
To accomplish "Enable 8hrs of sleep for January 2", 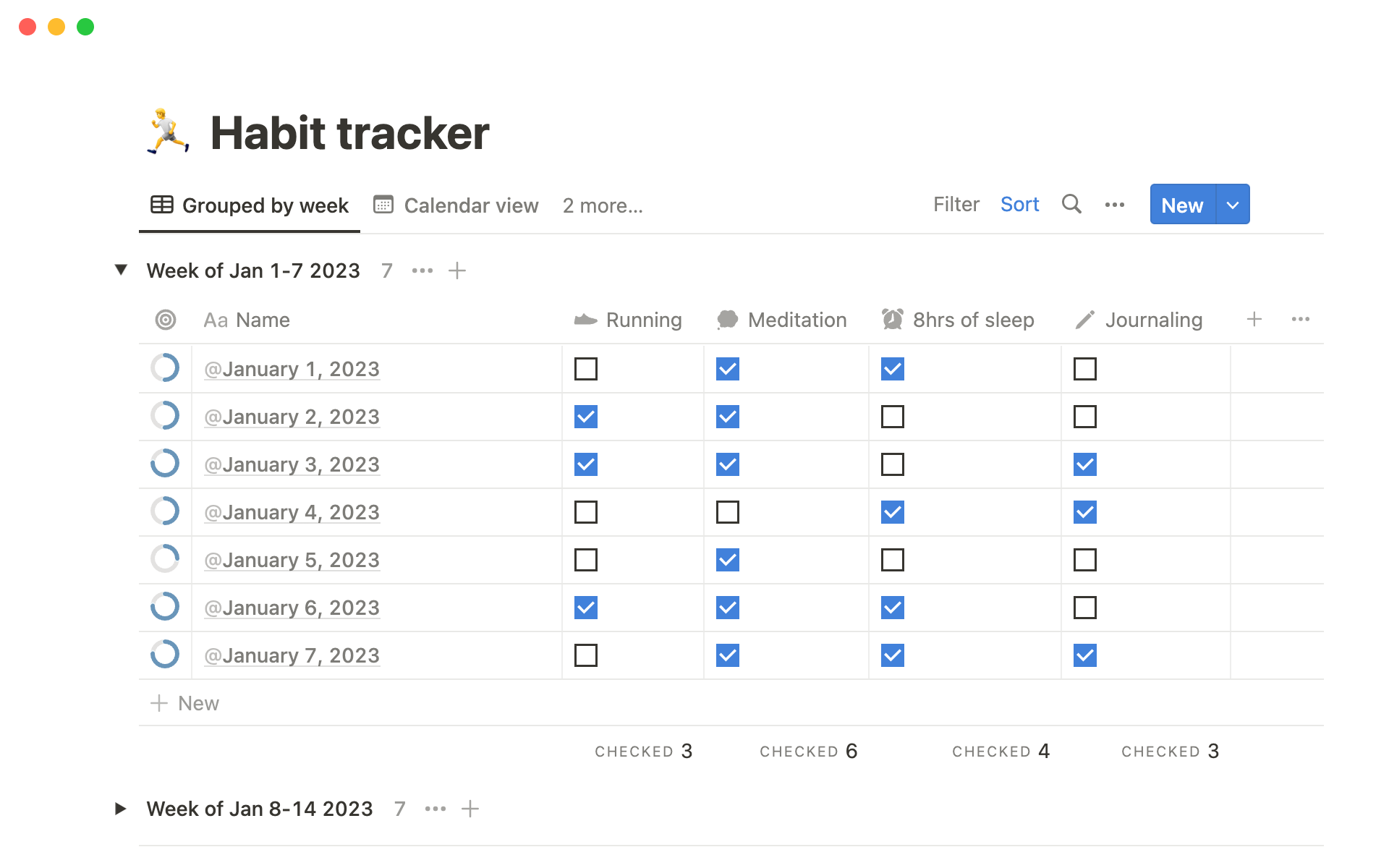I will [893, 415].
